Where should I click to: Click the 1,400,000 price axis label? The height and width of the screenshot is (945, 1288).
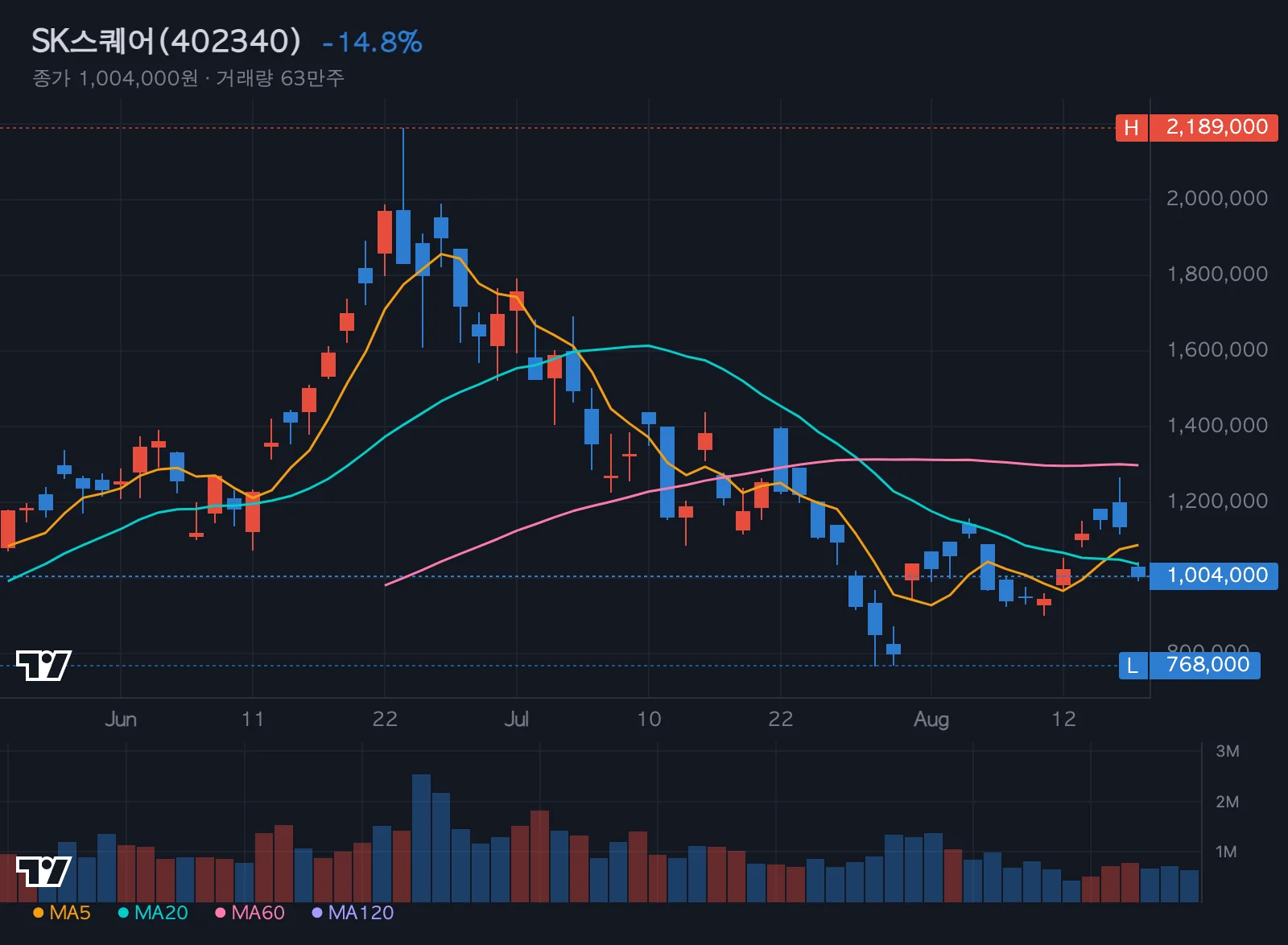click(1217, 426)
